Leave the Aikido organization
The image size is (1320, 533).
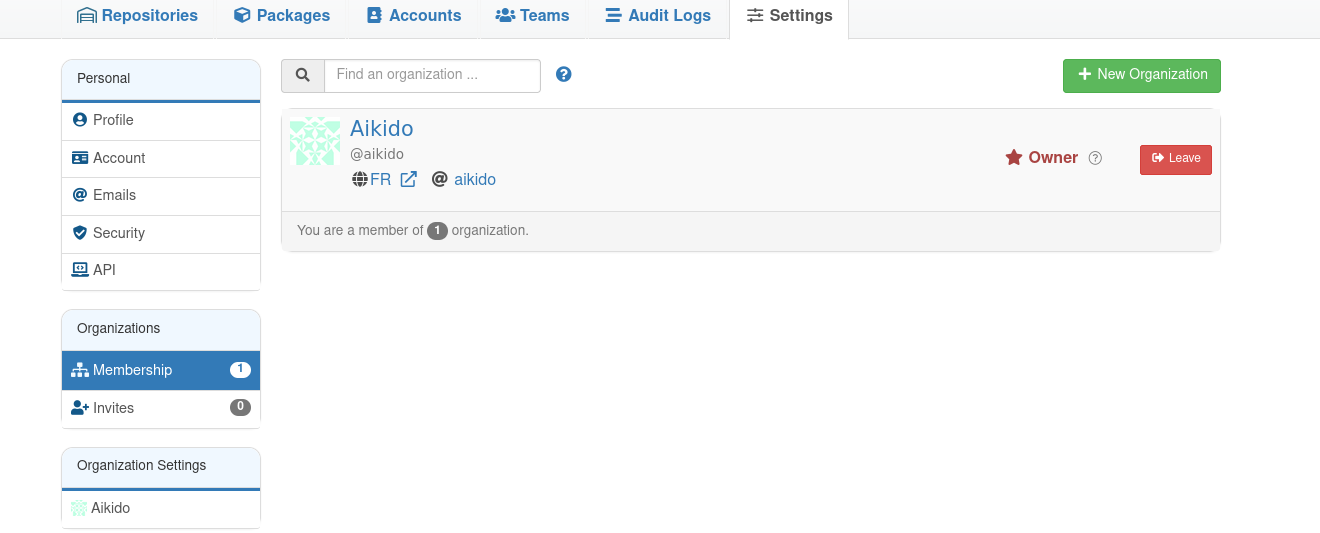click(x=1176, y=159)
